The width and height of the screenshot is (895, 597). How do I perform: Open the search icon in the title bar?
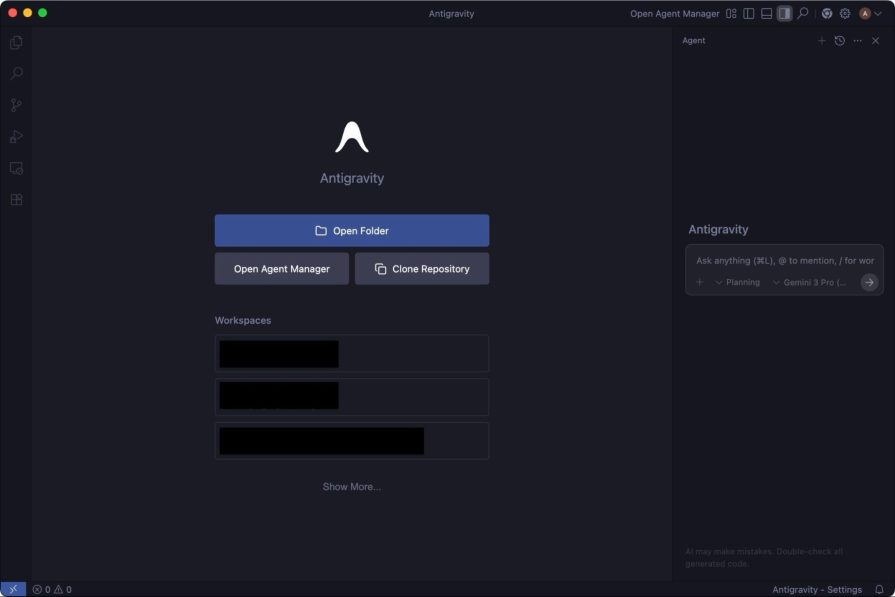coord(801,13)
